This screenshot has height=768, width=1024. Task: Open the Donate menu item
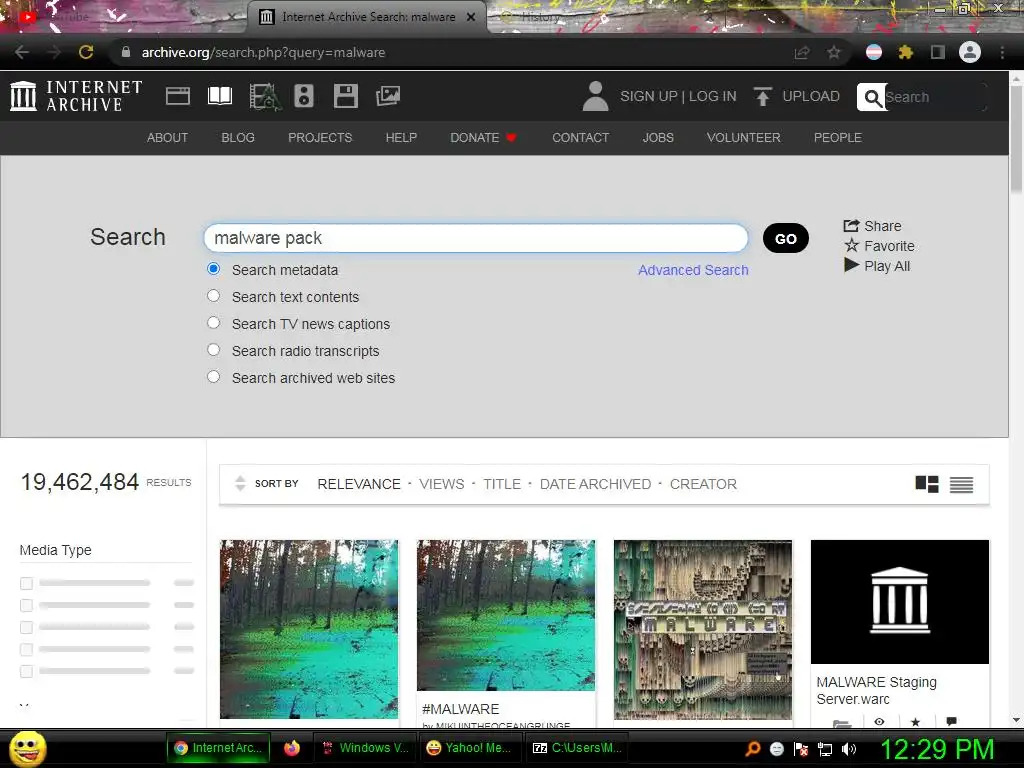[483, 138]
